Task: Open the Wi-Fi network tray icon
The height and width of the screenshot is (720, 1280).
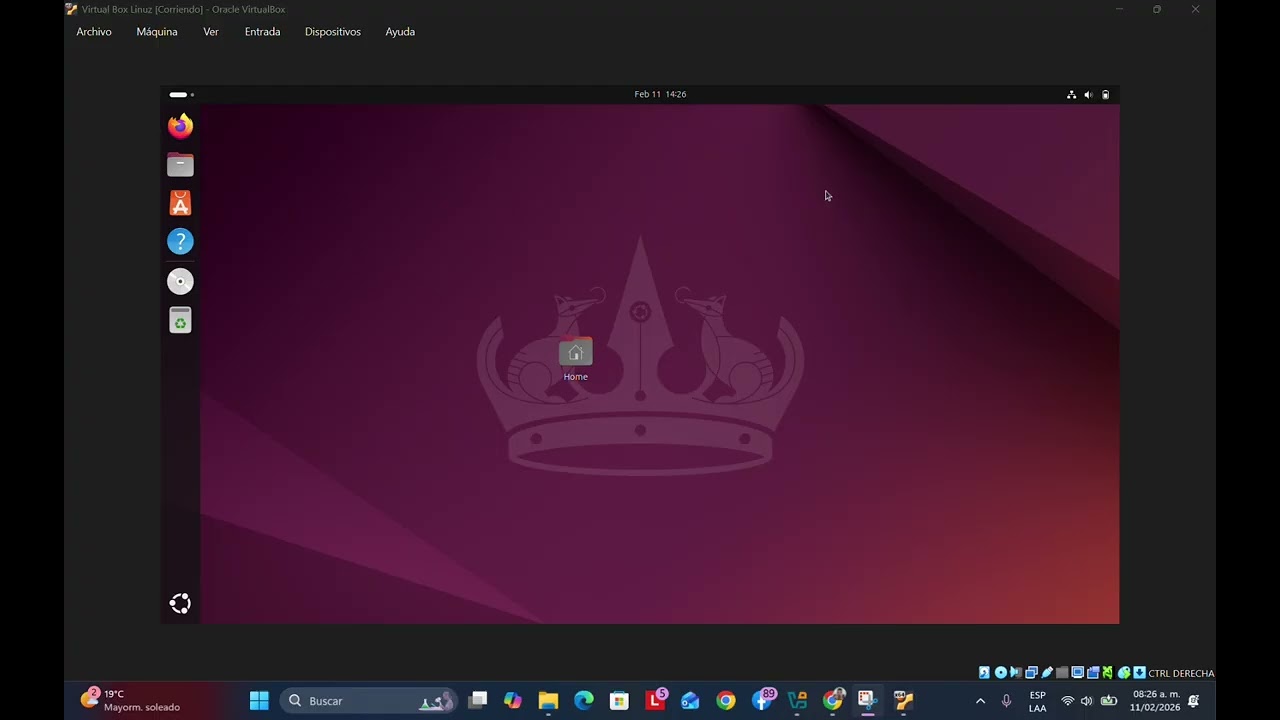Action: (x=1067, y=701)
